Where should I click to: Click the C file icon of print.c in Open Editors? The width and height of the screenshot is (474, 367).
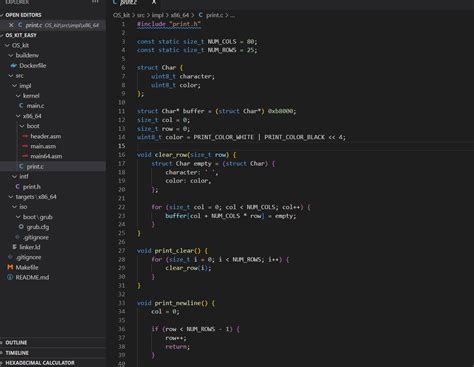(20, 25)
